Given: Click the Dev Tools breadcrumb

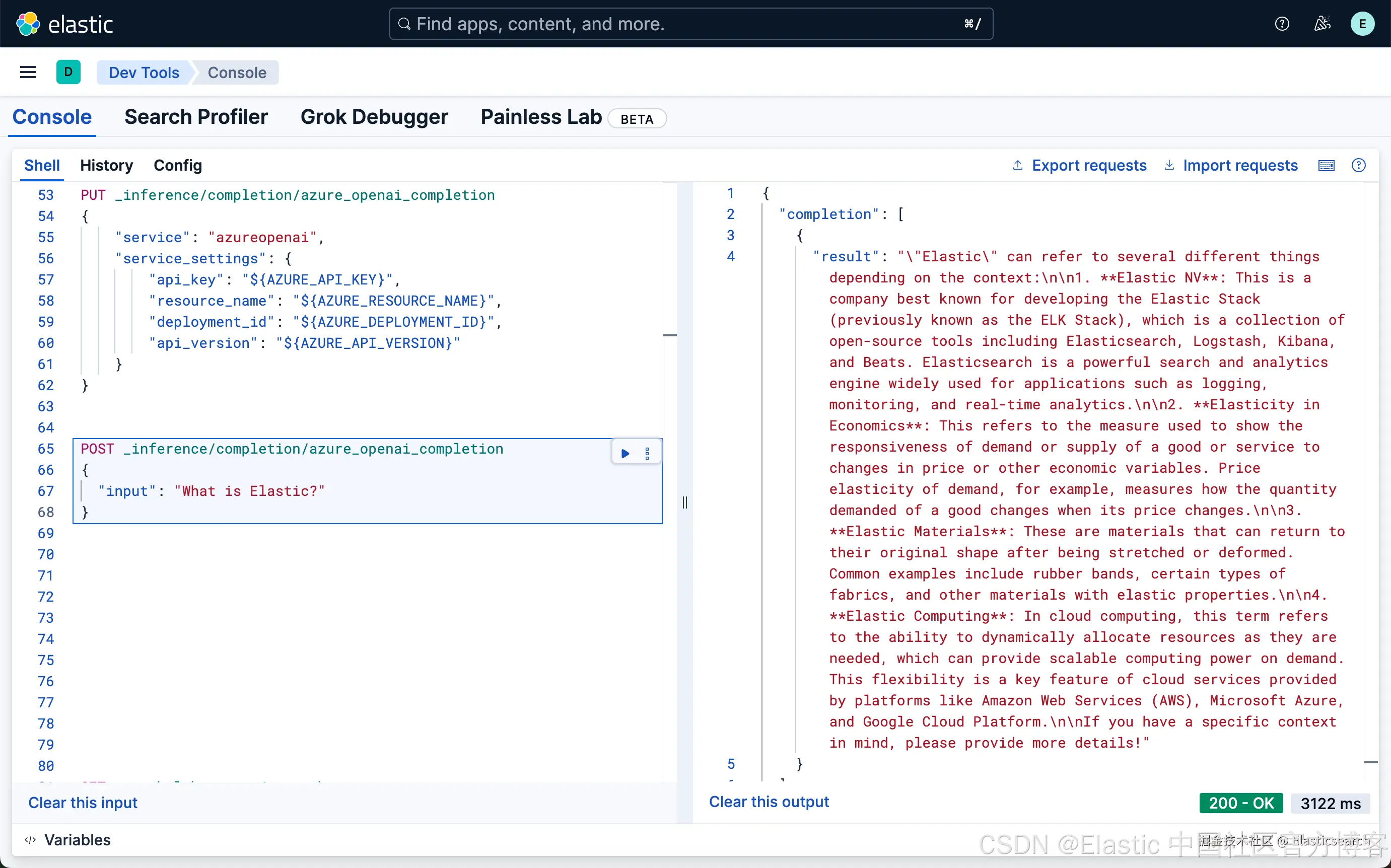Looking at the screenshot, I should [144, 73].
